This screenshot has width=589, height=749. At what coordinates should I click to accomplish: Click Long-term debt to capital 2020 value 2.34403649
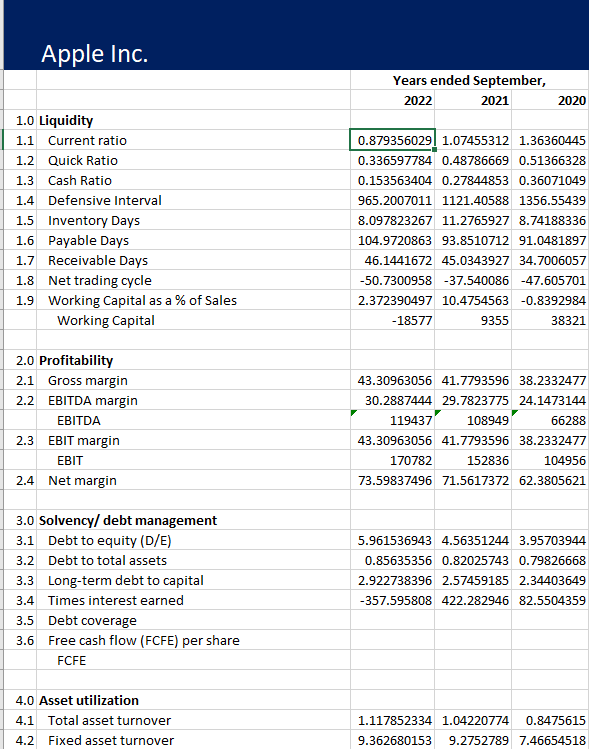tap(552, 581)
